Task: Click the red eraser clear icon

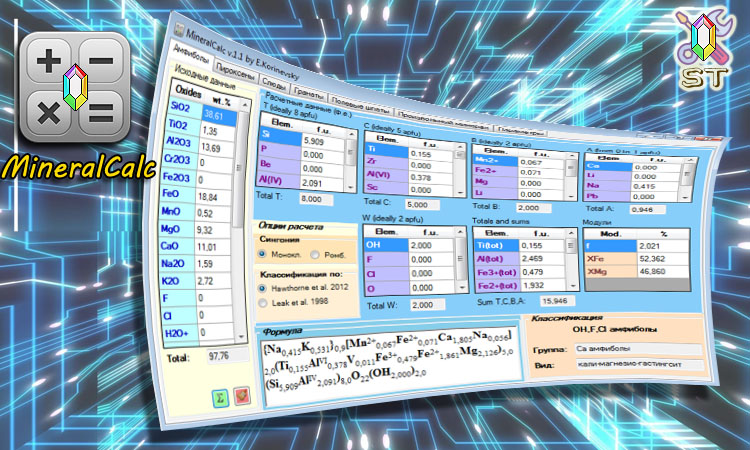Action: point(242,396)
